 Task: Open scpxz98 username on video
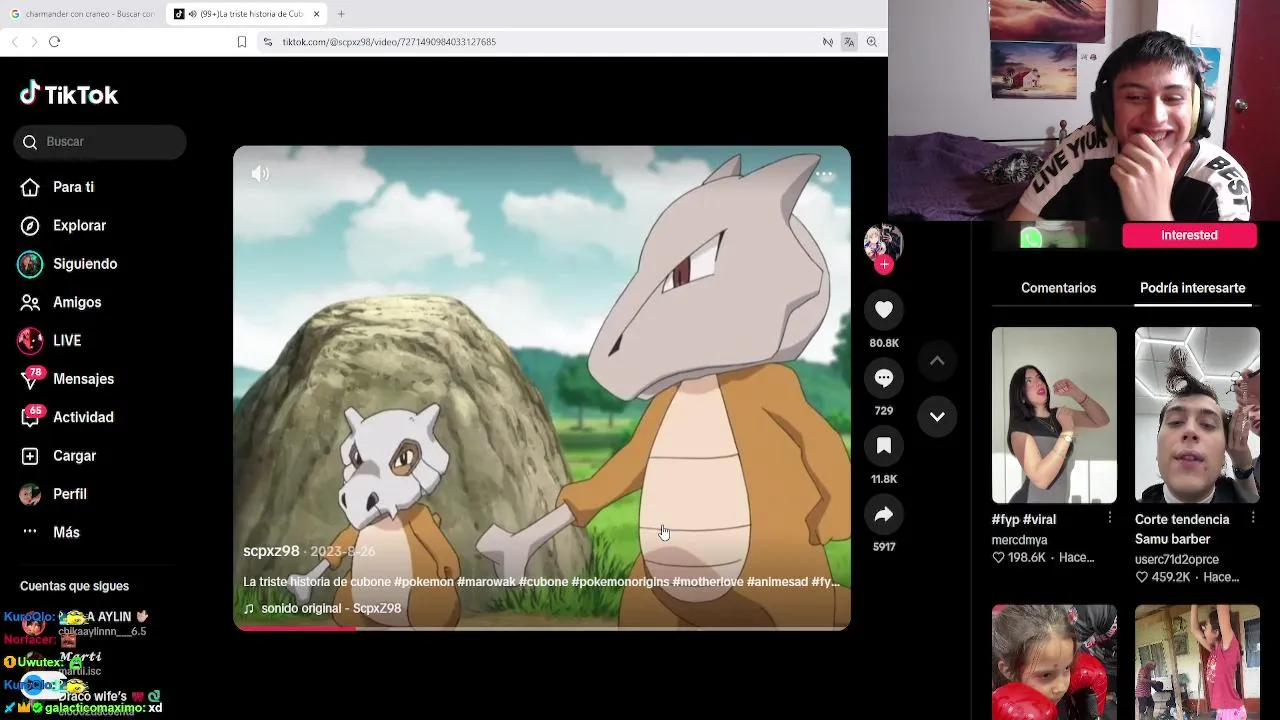271,551
